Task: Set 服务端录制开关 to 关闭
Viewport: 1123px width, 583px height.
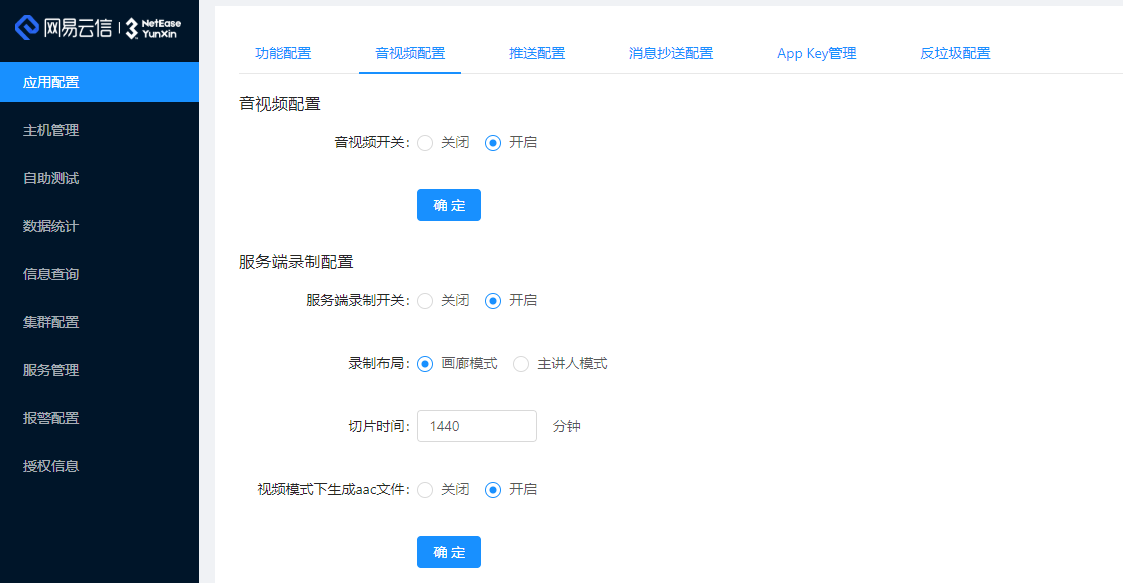Action: point(426,301)
